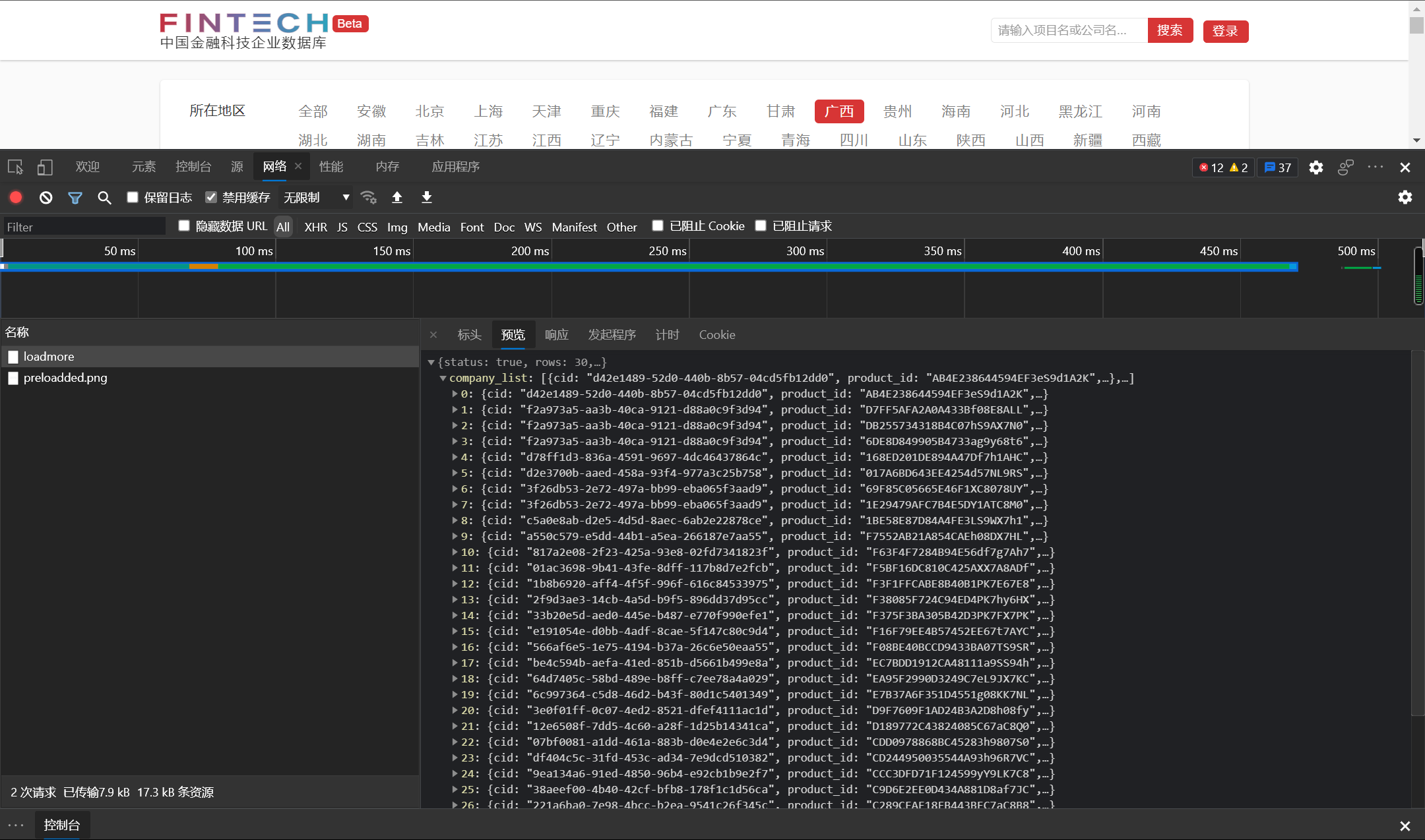Open network conditions wifi icon
Viewport: 1425px width, 840px height.
[x=368, y=197]
